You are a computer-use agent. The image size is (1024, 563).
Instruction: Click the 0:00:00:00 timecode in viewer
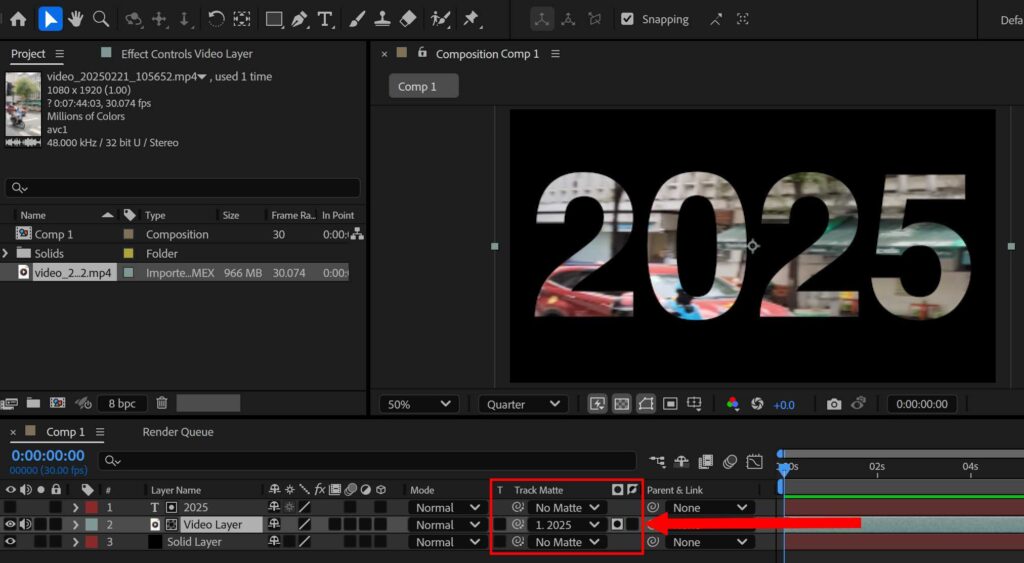(921, 404)
